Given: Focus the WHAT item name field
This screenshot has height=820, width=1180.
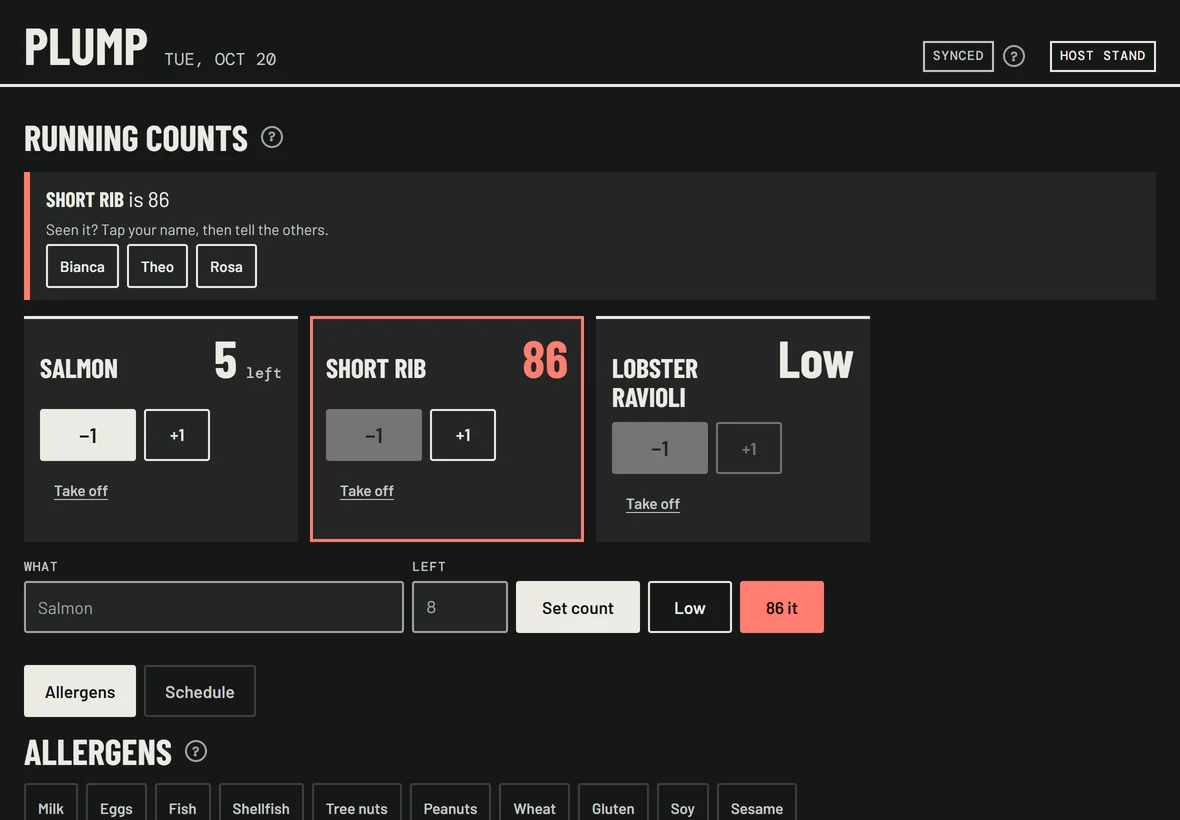Looking at the screenshot, I should coord(214,607).
